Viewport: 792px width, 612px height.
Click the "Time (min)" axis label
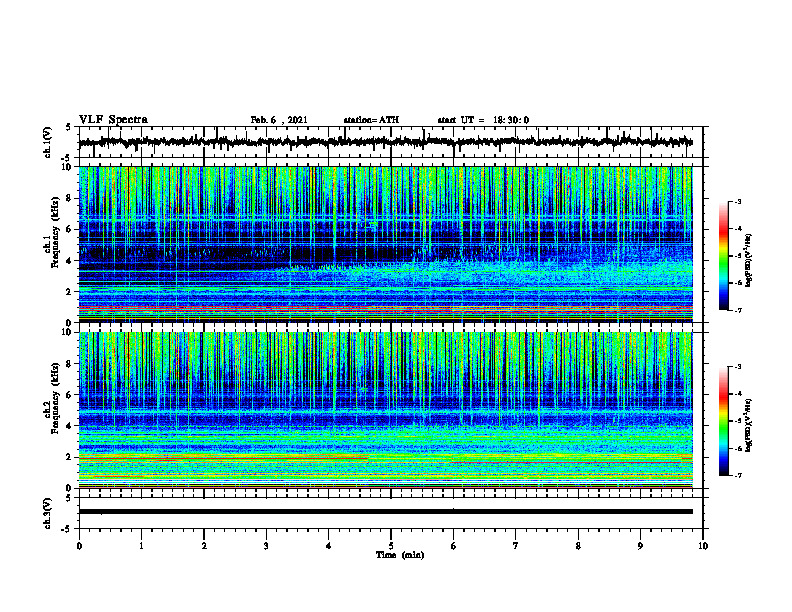[x=400, y=555]
